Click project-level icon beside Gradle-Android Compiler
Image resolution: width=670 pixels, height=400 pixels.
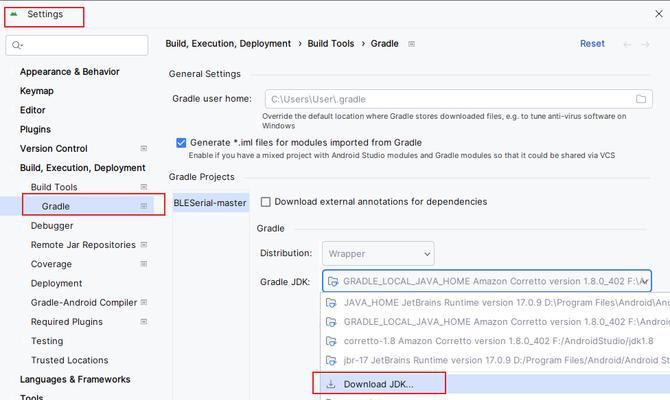(x=144, y=302)
